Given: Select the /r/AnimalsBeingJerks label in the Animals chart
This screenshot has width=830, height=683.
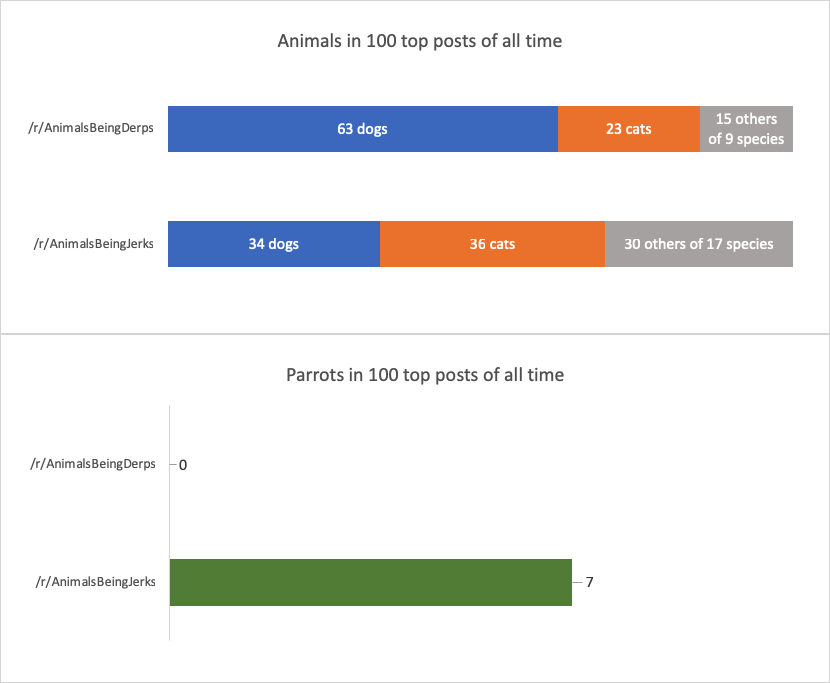Looking at the screenshot, I should point(91,244).
